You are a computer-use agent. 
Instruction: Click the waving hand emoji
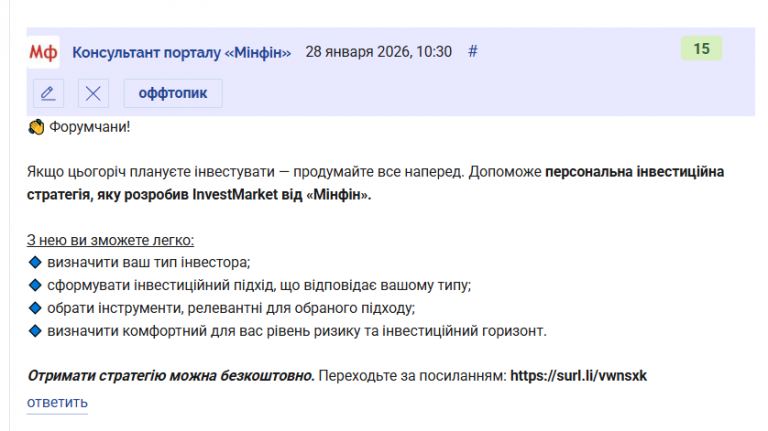(35, 128)
